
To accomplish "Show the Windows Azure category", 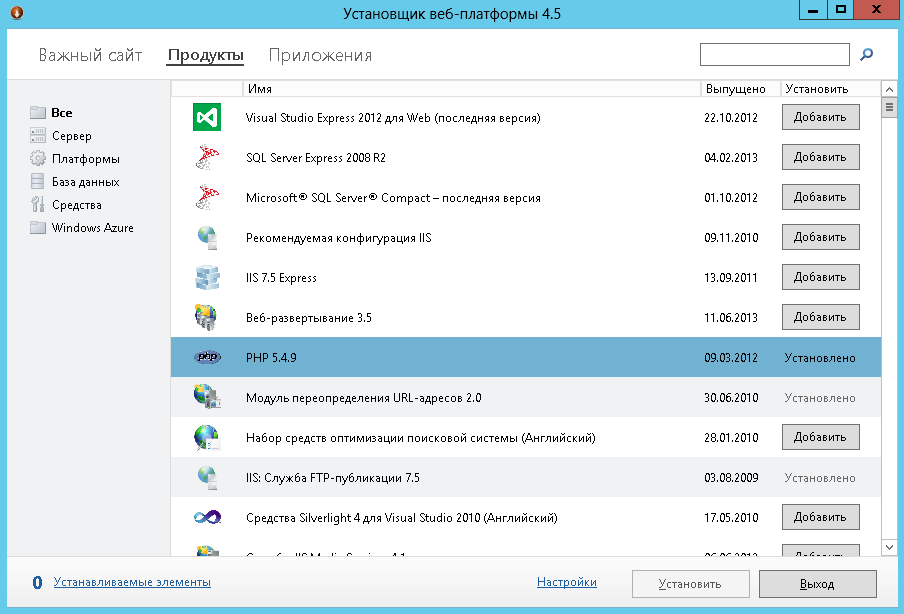I will pyautogui.click(x=92, y=228).
